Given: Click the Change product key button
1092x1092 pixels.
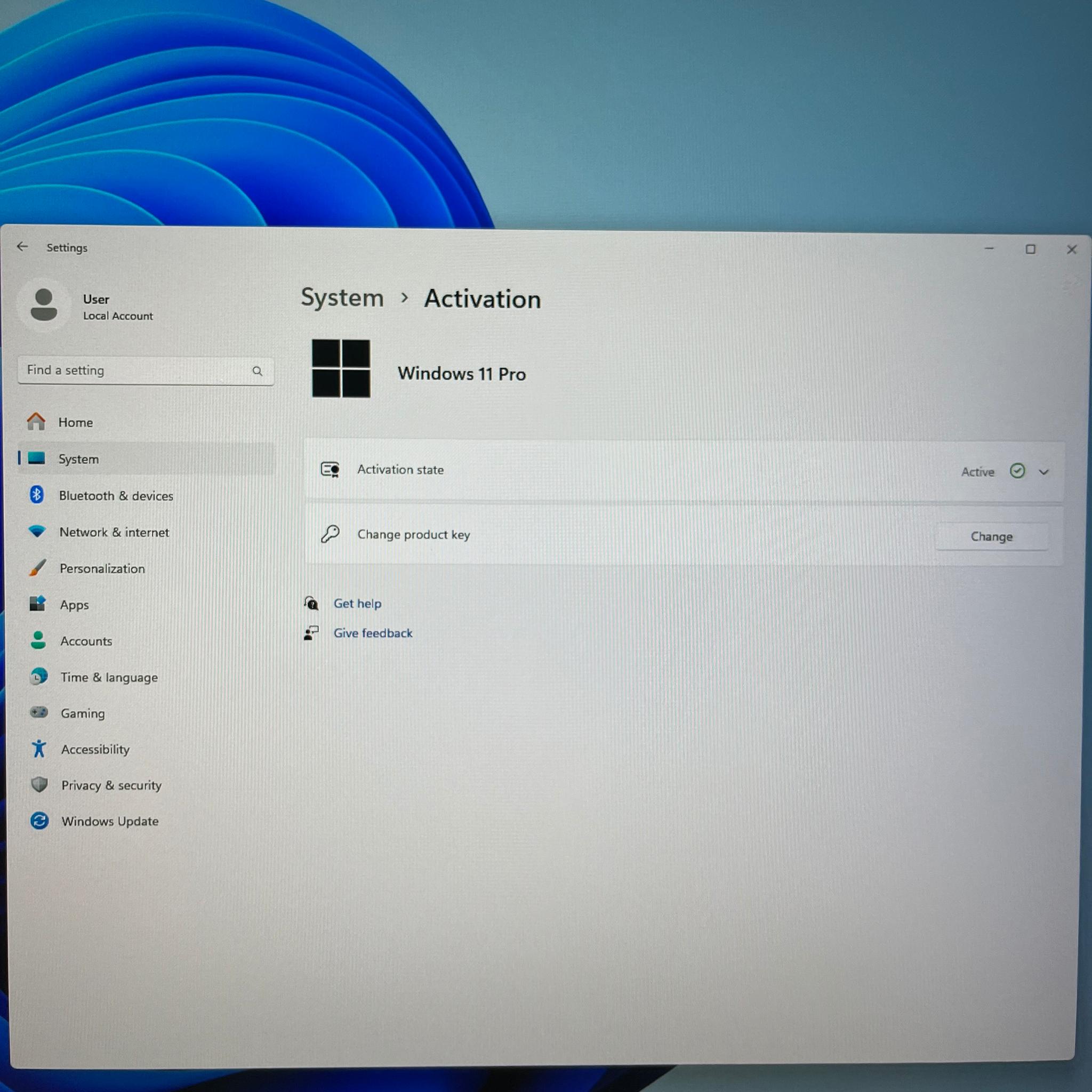Looking at the screenshot, I should coord(991,536).
